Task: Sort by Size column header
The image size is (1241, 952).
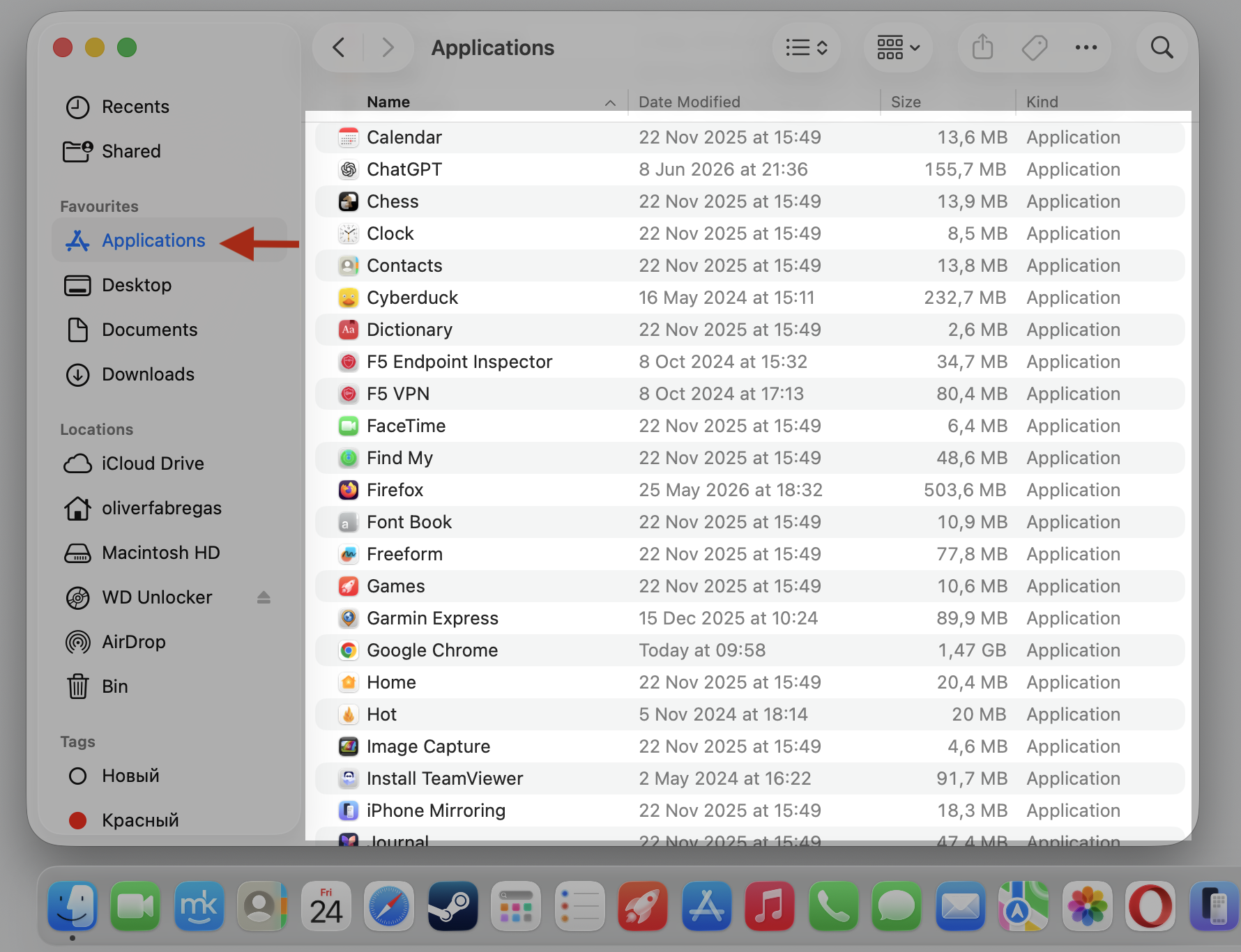Action: [x=906, y=102]
